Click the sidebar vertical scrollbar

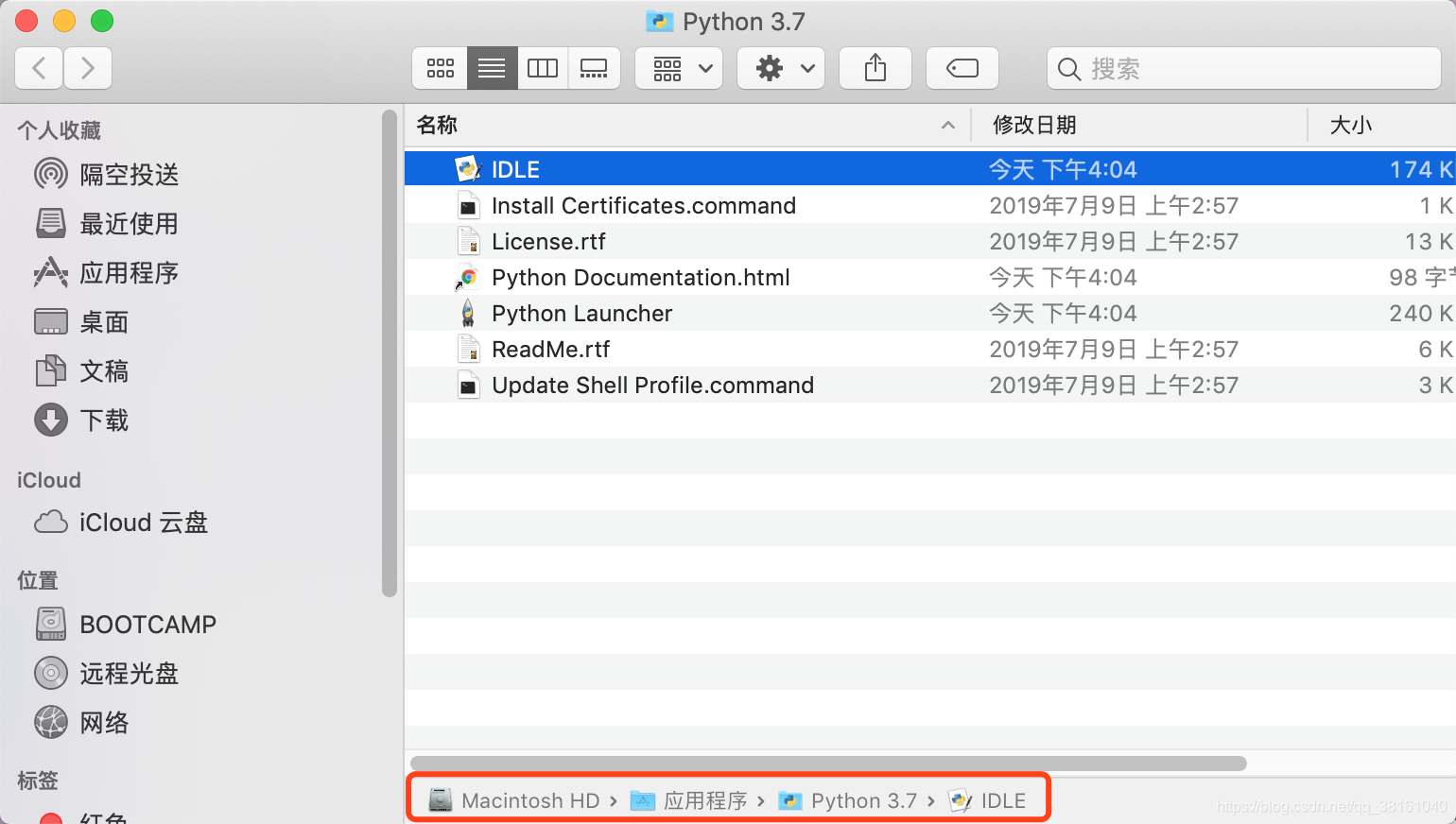pos(389,353)
